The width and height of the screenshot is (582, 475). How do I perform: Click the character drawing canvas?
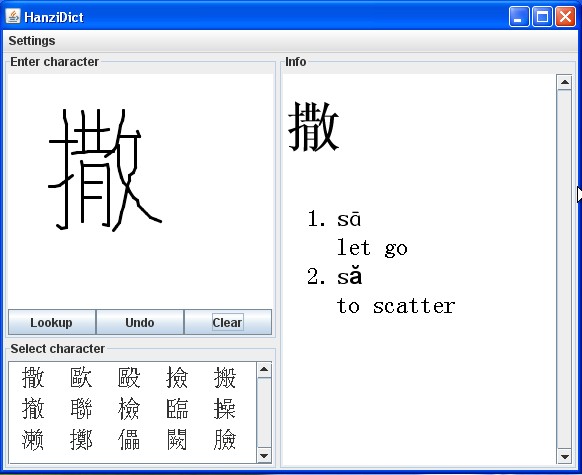[140, 190]
